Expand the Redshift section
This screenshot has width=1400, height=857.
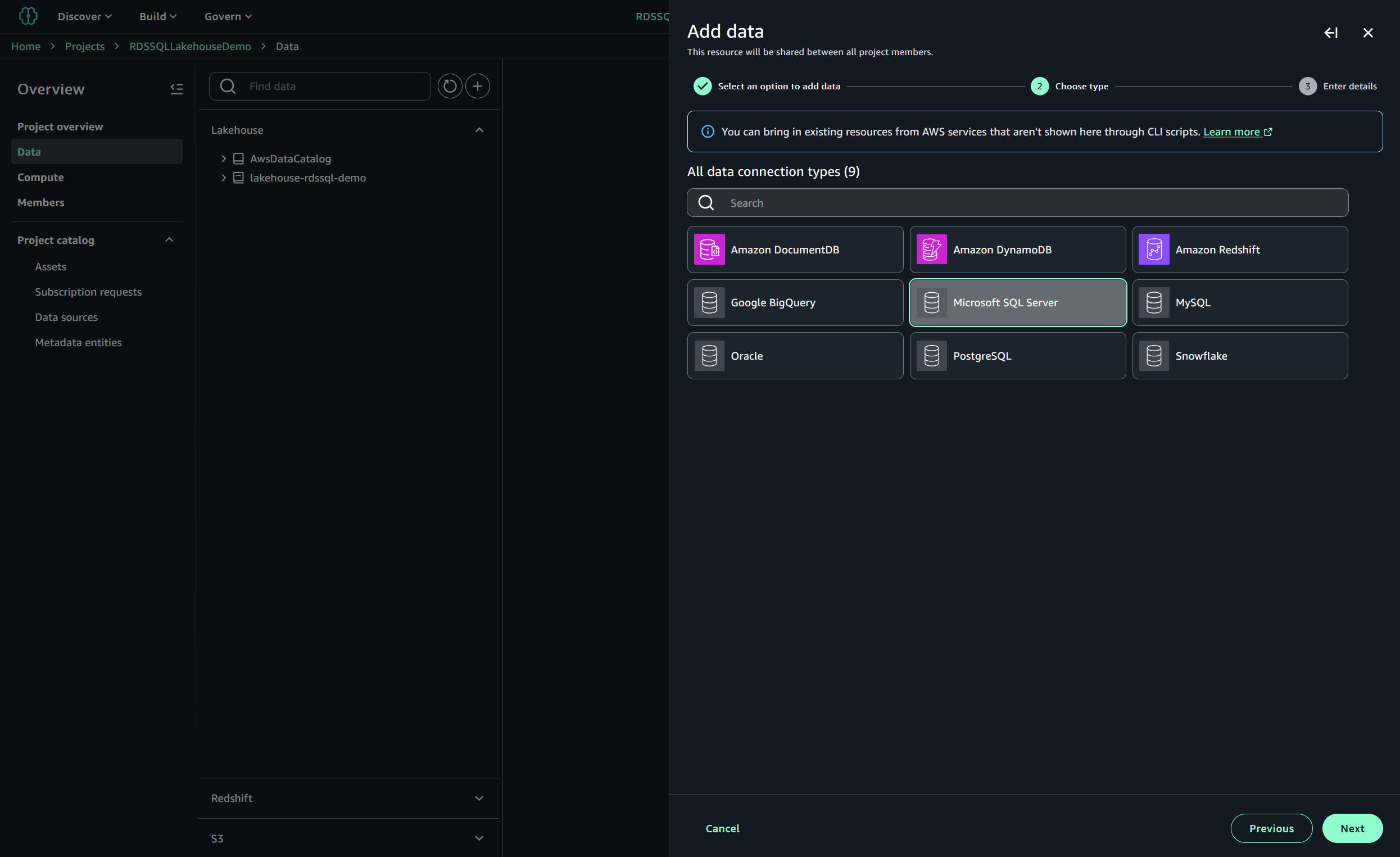478,798
